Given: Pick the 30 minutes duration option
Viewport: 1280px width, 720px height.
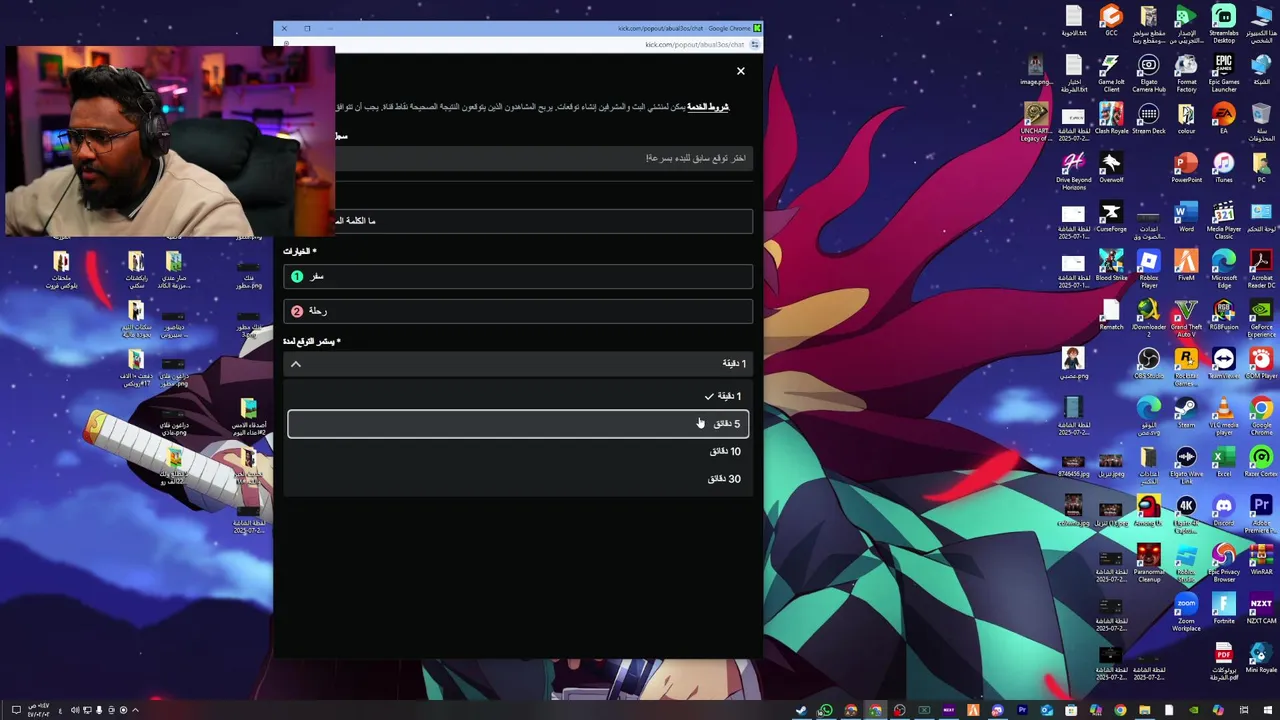Looking at the screenshot, I should [518, 479].
